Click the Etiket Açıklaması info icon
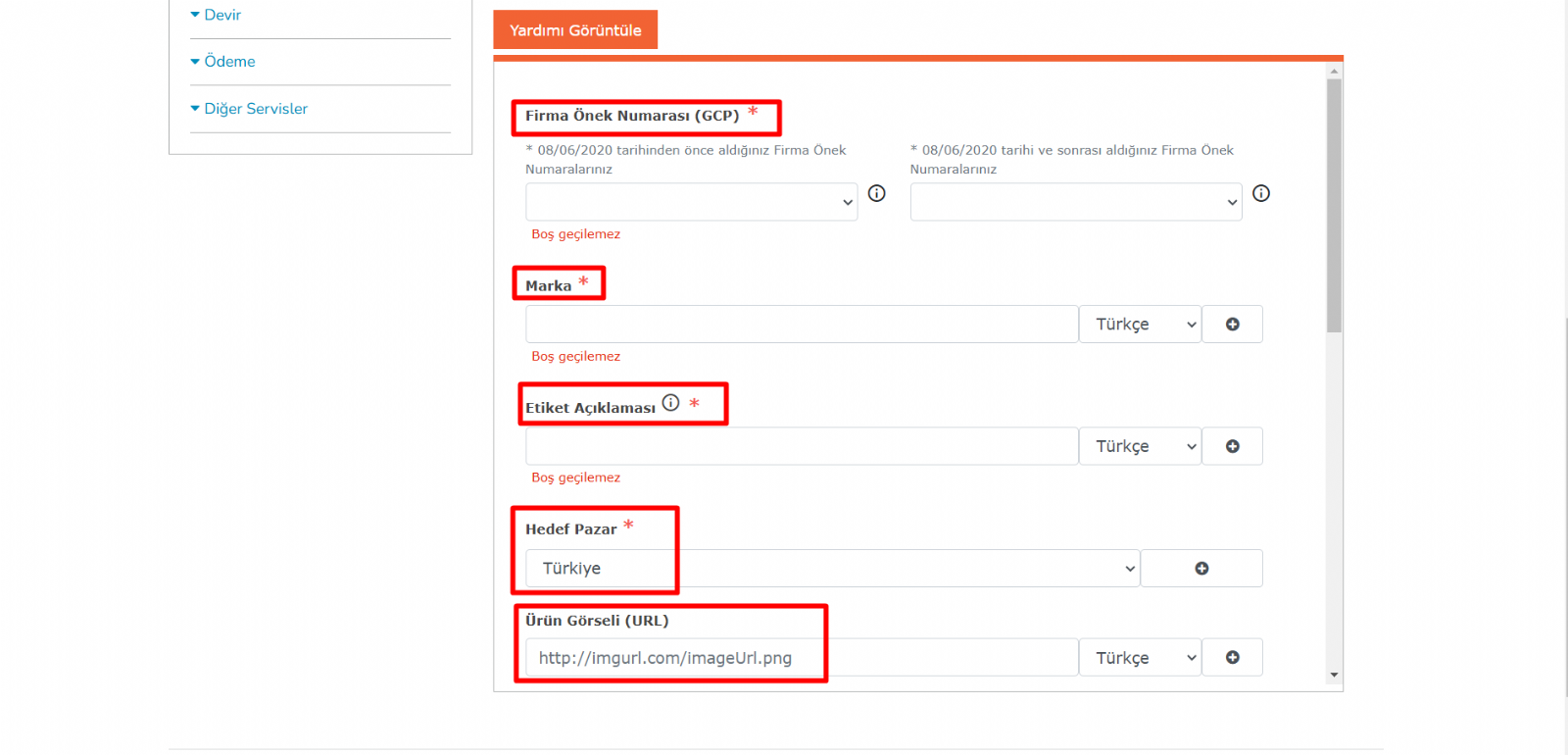The height and width of the screenshot is (755, 1568). [x=670, y=403]
